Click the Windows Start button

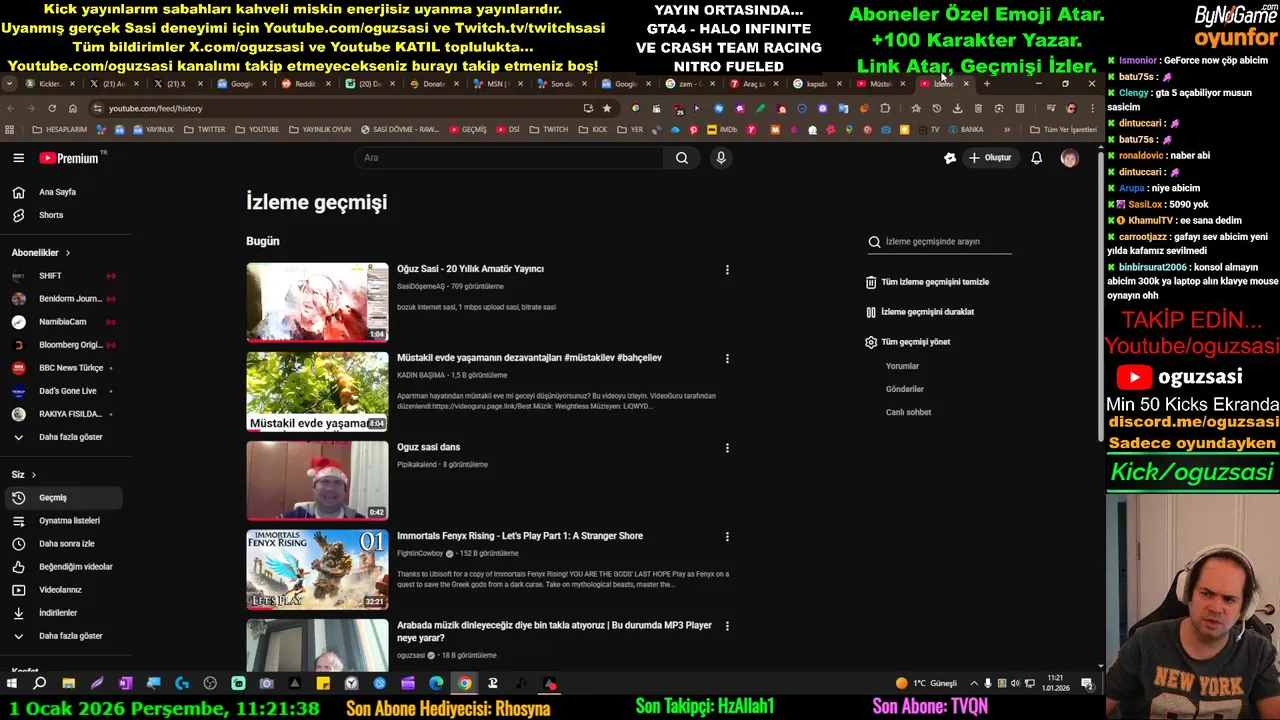[12, 684]
